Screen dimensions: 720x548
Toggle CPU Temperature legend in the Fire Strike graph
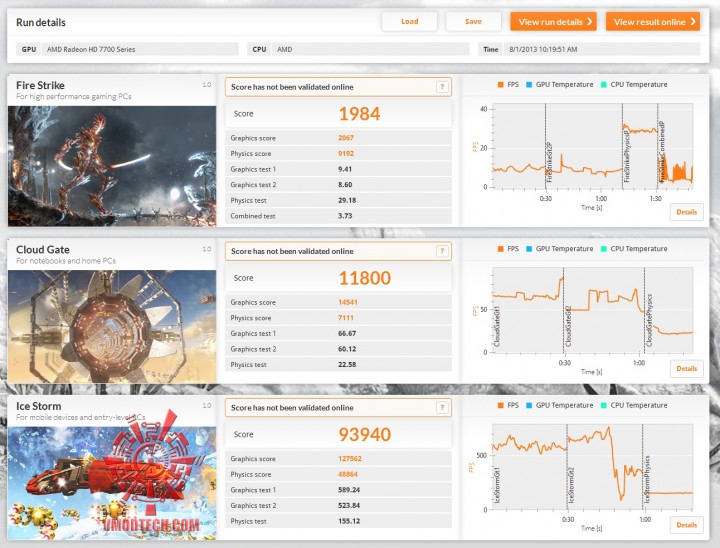pos(634,85)
